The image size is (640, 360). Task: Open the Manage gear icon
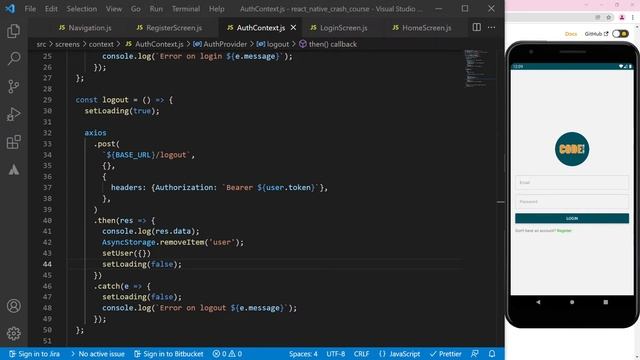tap(13, 333)
